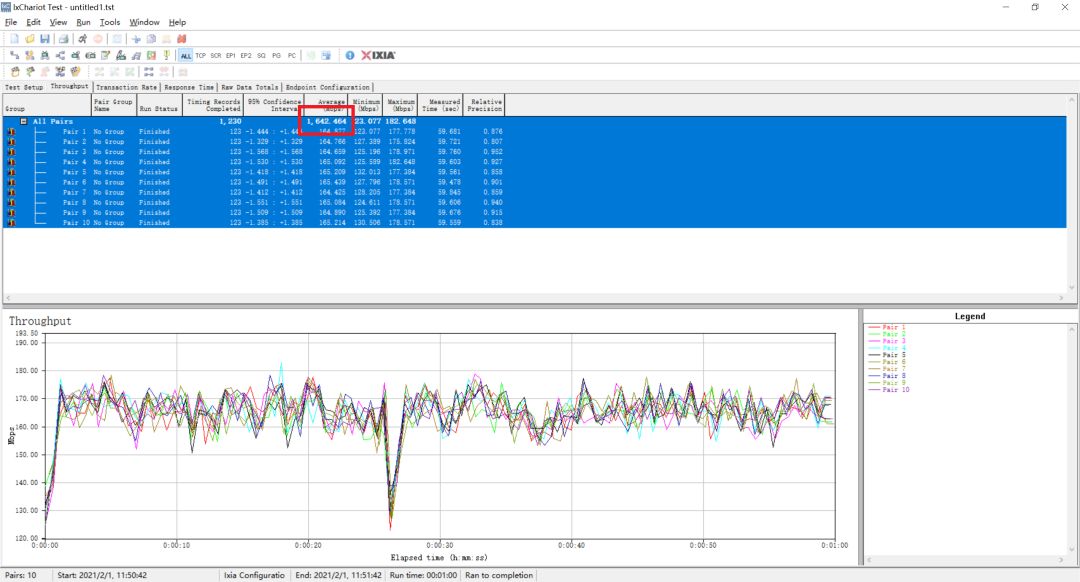Switch to the Raw Data Totals tab
Viewport: 1080px width, 582px height.
pos(249,87)
